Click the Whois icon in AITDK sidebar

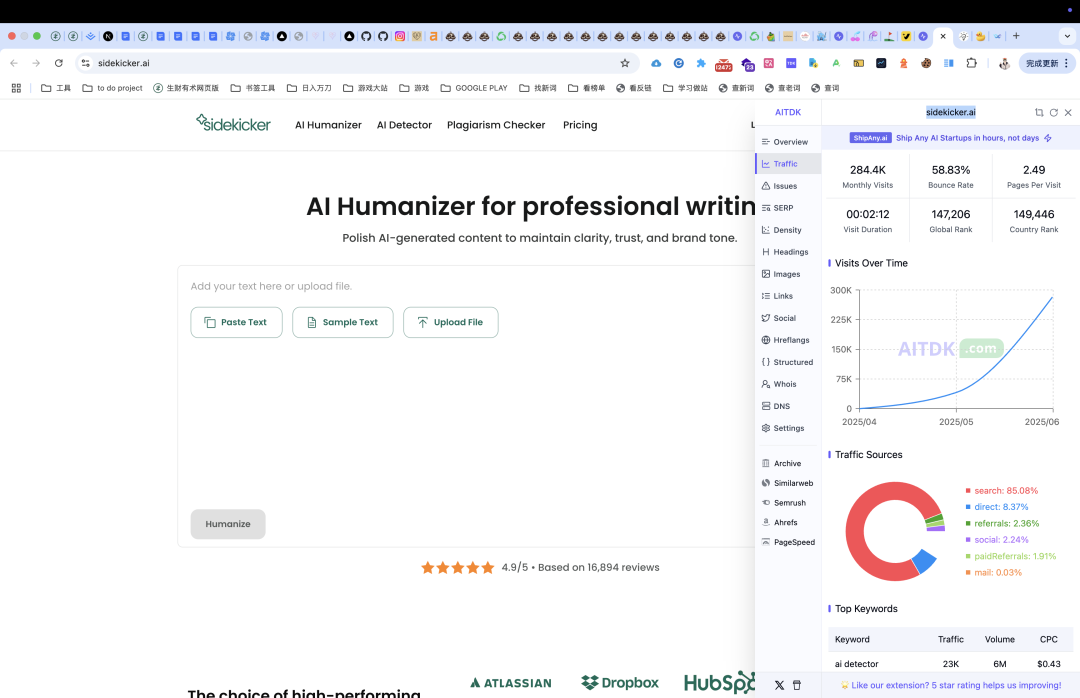click(766, 384)
